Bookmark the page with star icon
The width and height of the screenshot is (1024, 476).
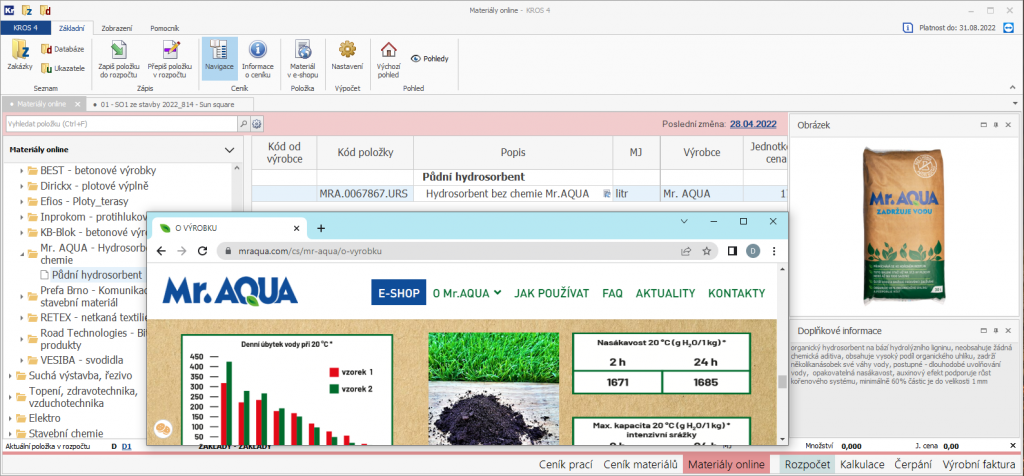point(706,251)
